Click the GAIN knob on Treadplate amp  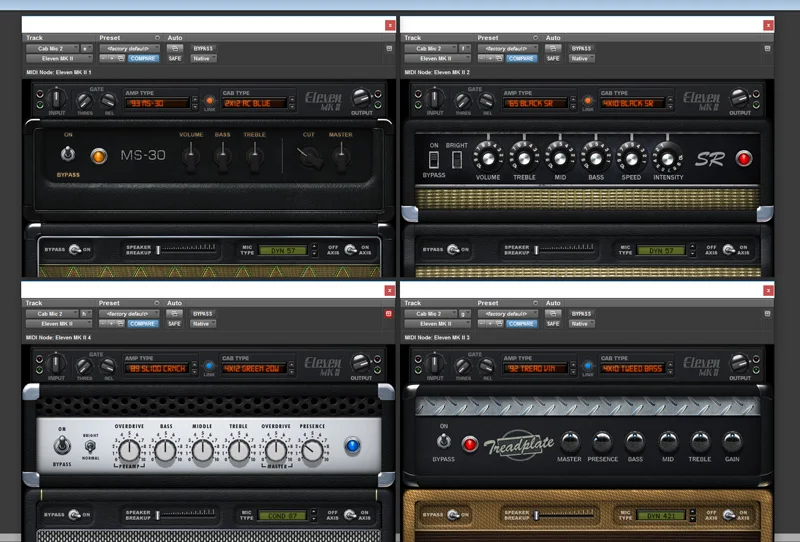[732, 441]
